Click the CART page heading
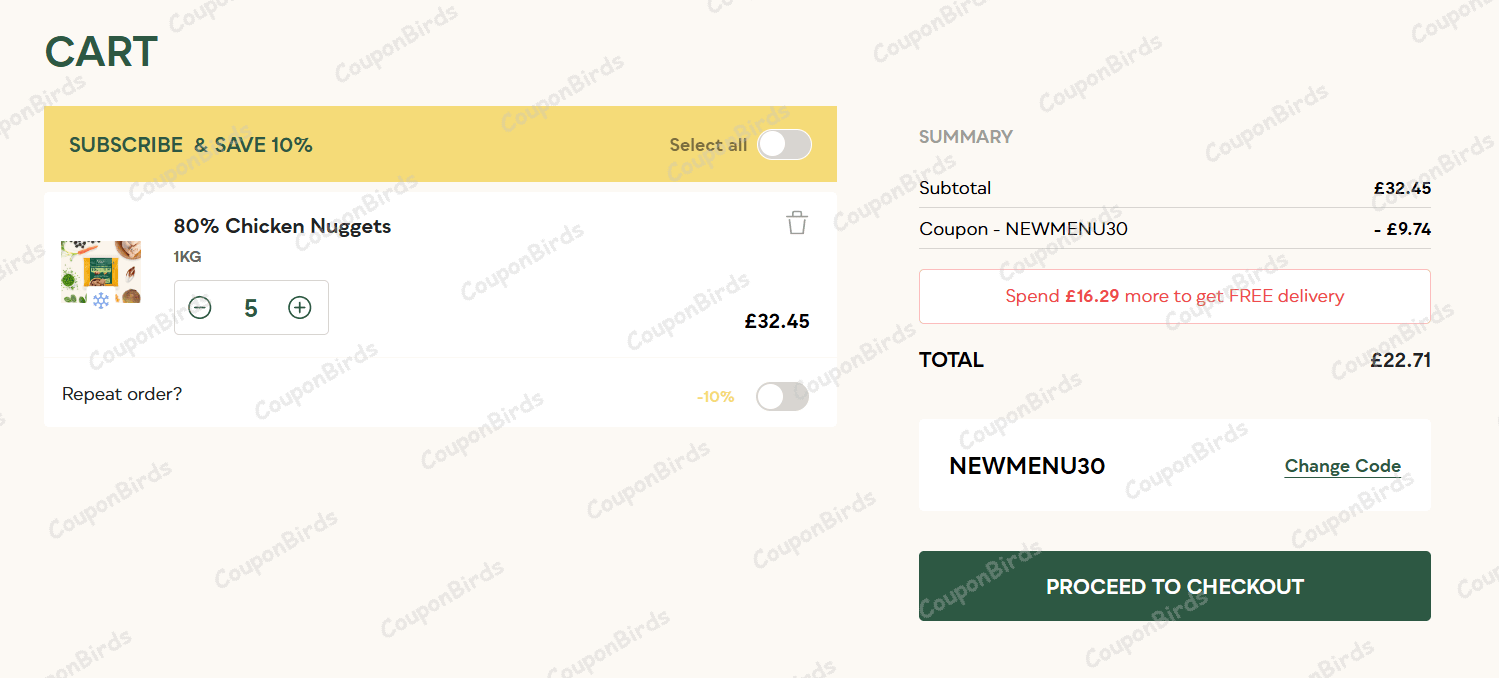This screenshot has width=1499, height=678. pyautogui.click(x=101, y=52)
